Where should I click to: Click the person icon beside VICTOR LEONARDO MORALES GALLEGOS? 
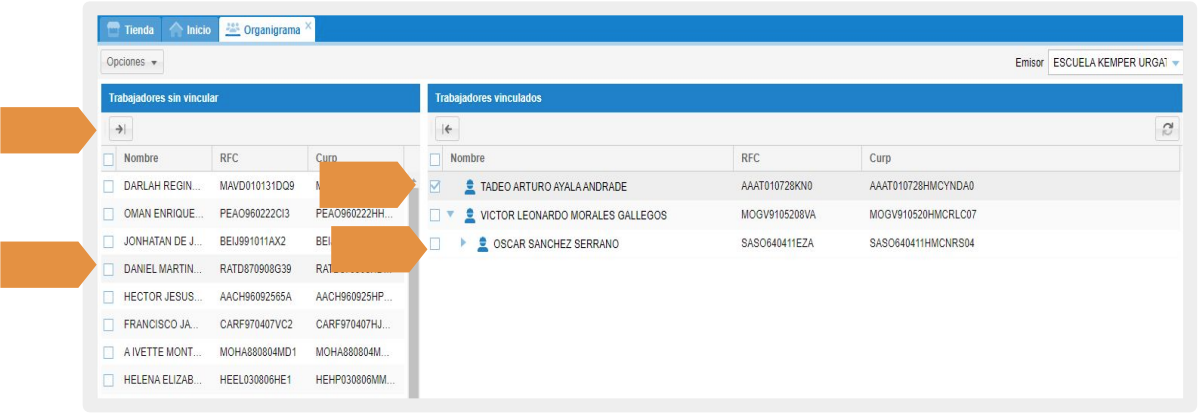pyautogui.click(x=470, y=215)
